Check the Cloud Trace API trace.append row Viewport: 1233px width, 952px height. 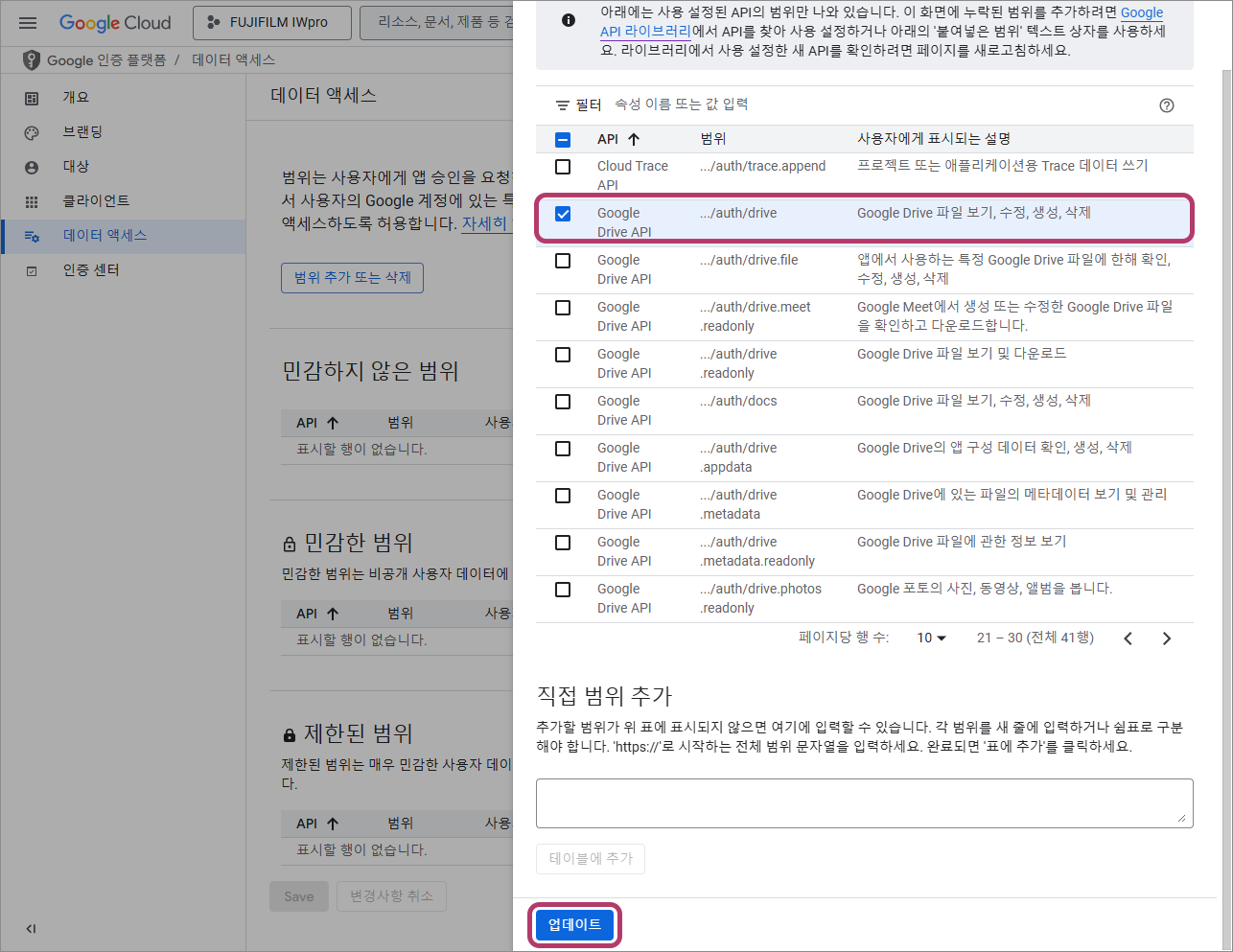coord(563,167)
